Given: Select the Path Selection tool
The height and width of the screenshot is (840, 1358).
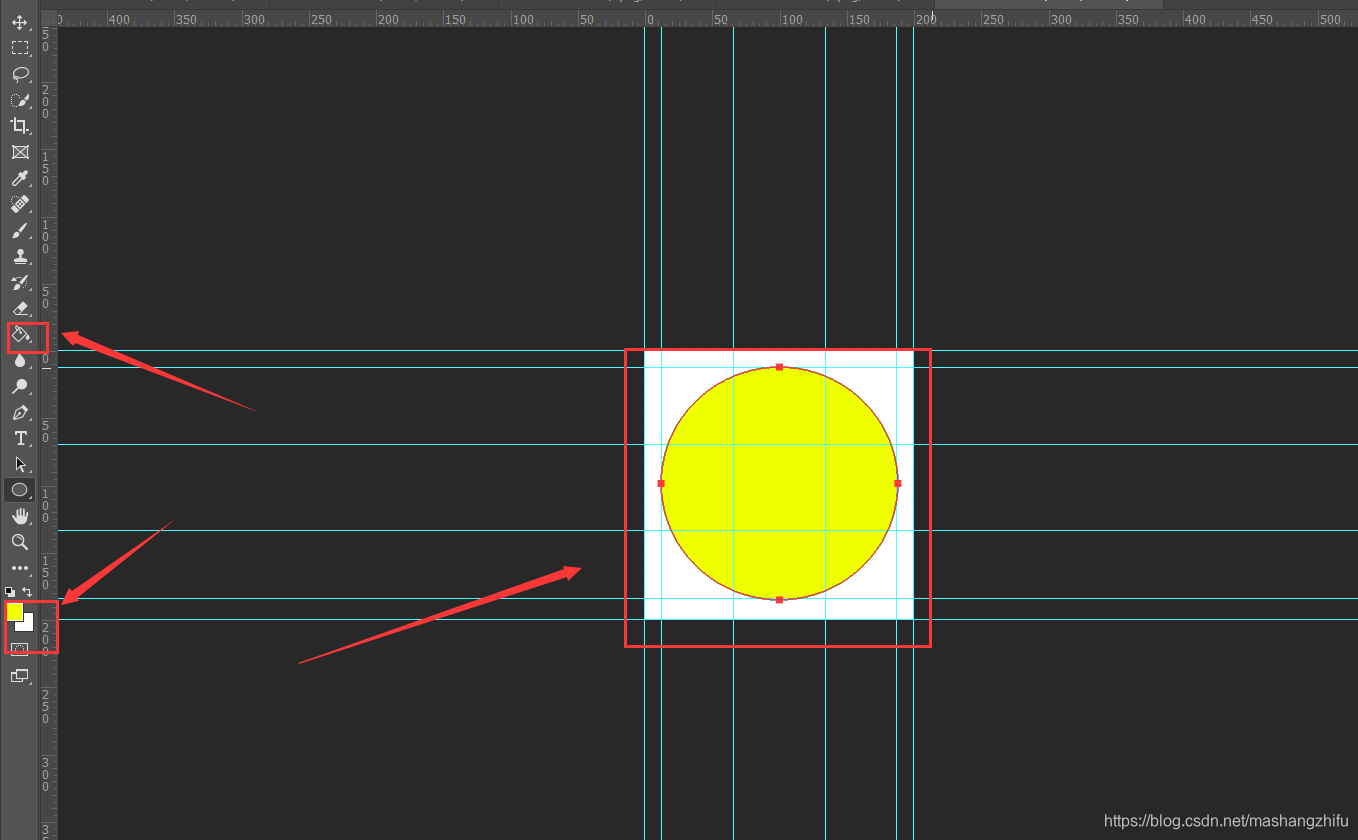Looking at the screenshot, I should 19,464.
